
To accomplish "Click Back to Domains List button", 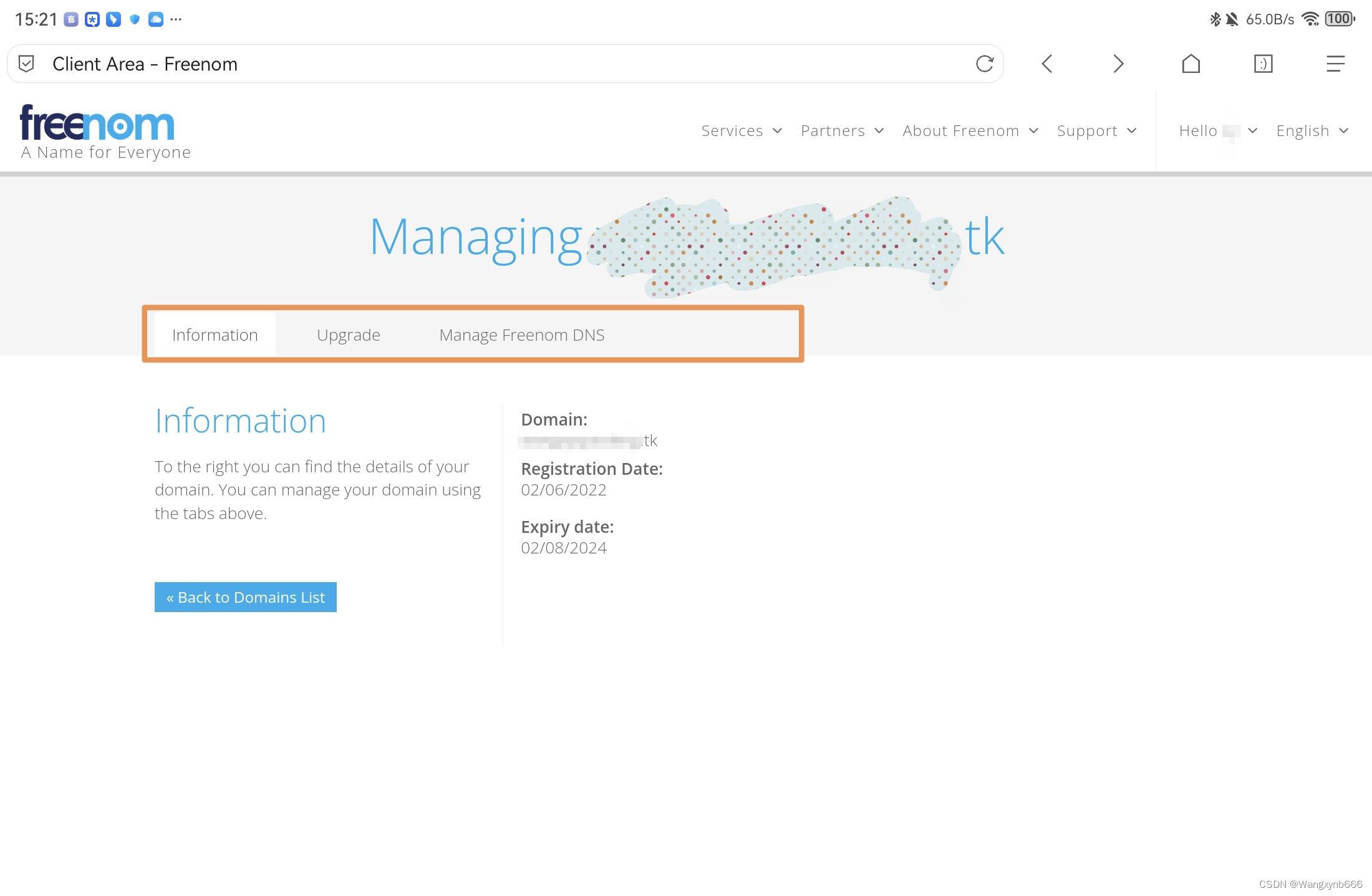I will [x=245, y=597].
